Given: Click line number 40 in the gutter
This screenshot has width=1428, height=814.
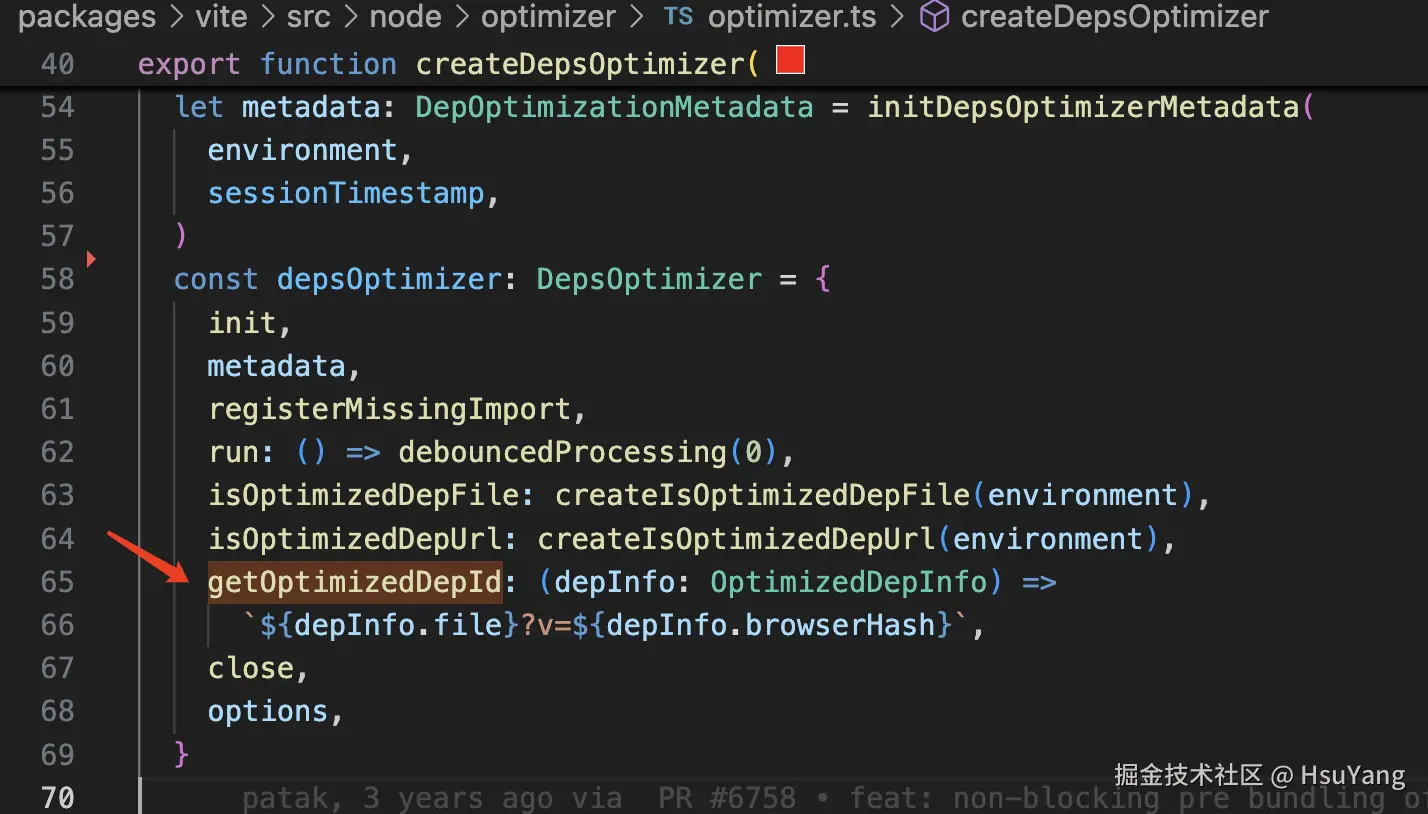Looking at the screenshot, I should point(57,64).
